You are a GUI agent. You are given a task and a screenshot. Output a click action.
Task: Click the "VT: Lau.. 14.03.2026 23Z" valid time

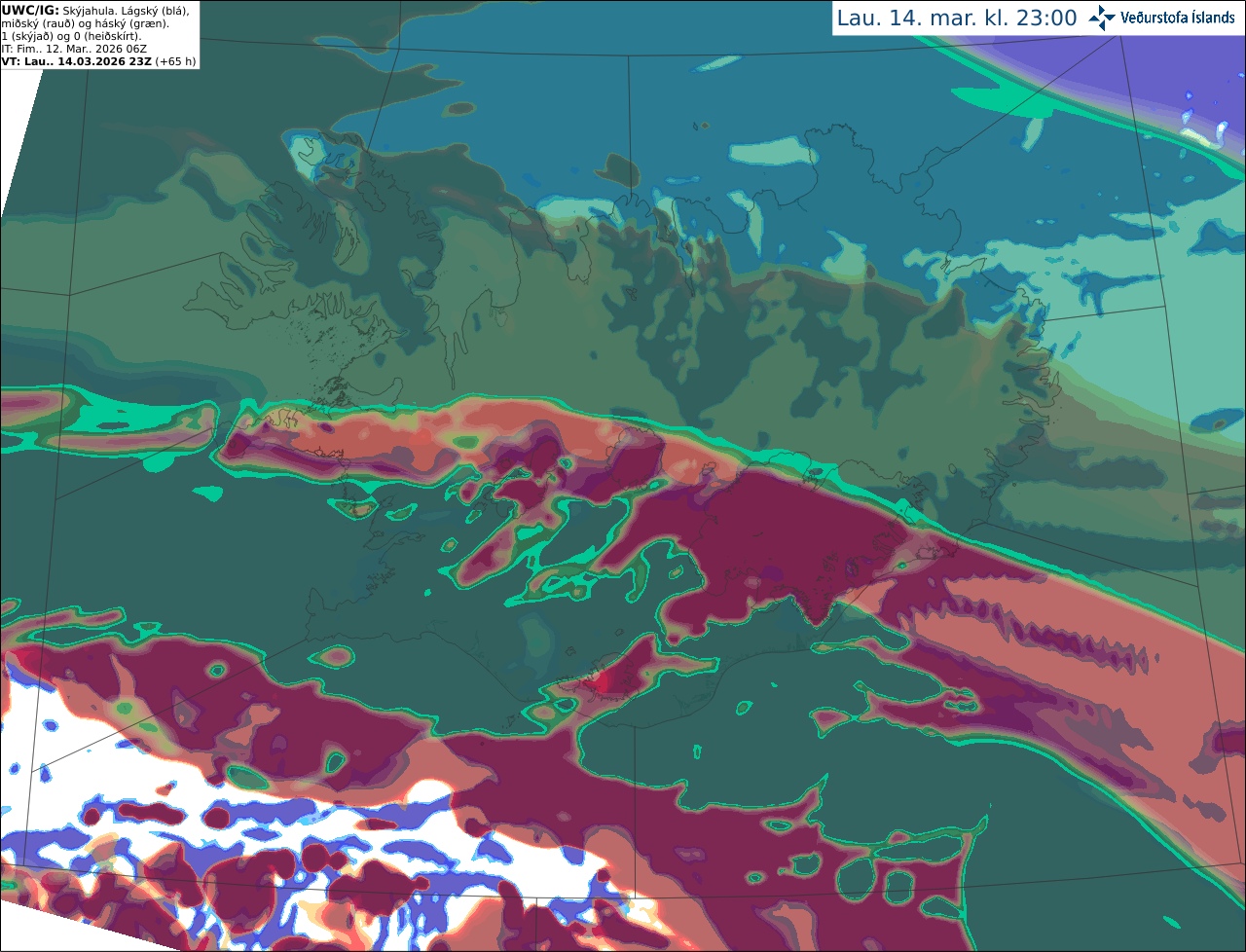click(x=77, y=61)
